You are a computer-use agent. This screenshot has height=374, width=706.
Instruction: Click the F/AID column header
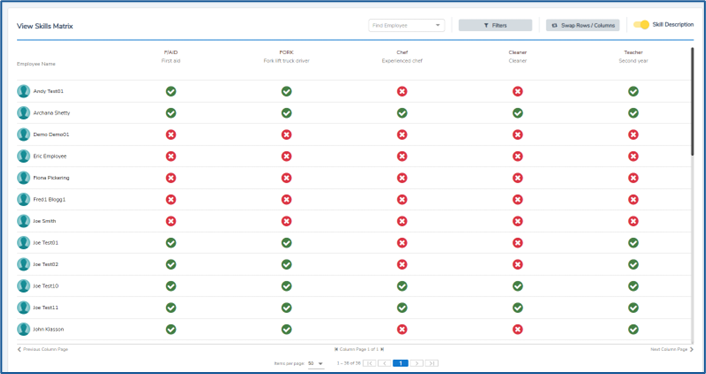coord(171,52)
